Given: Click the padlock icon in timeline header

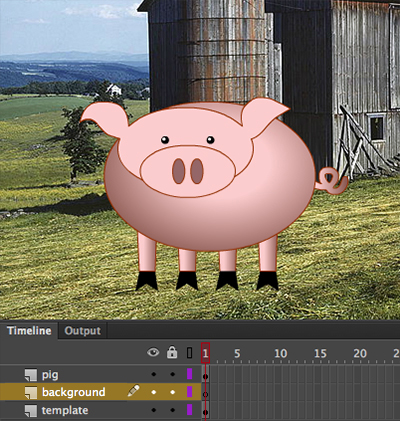Looking at the screenshot, I should [x=172, y=352].
